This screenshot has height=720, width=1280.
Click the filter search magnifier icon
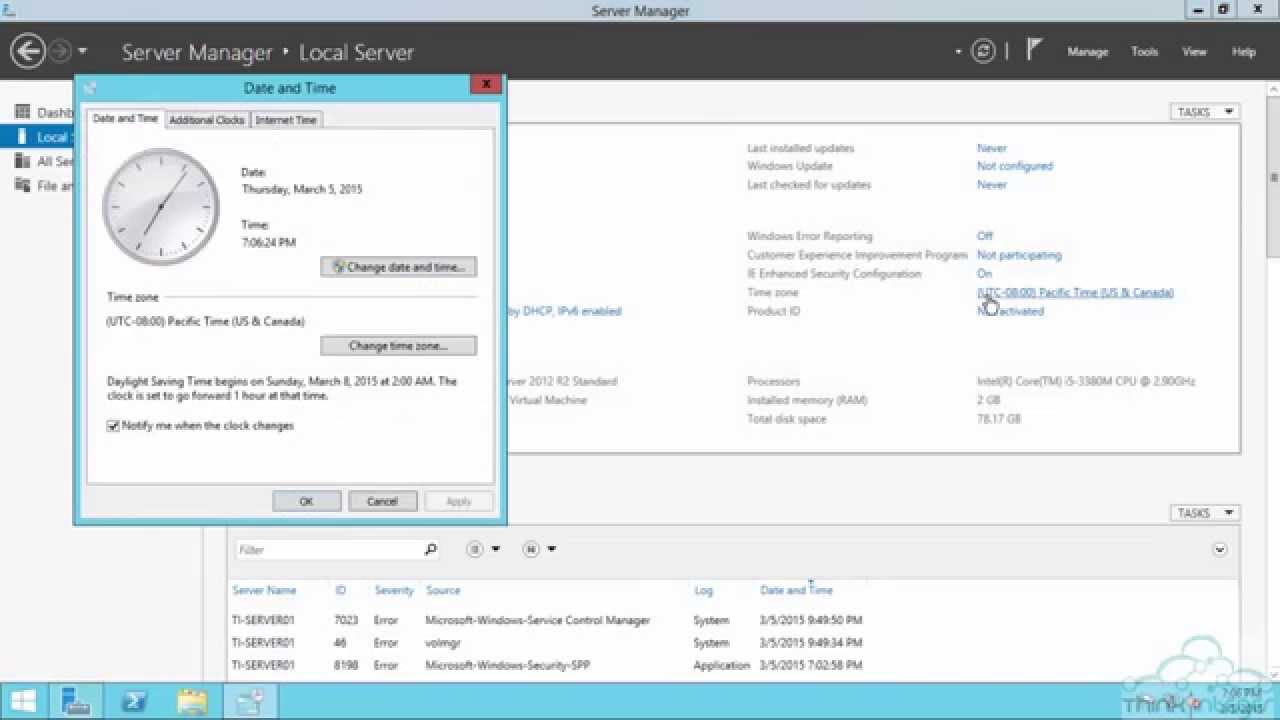pyautogui.click(x=431, y=550)
